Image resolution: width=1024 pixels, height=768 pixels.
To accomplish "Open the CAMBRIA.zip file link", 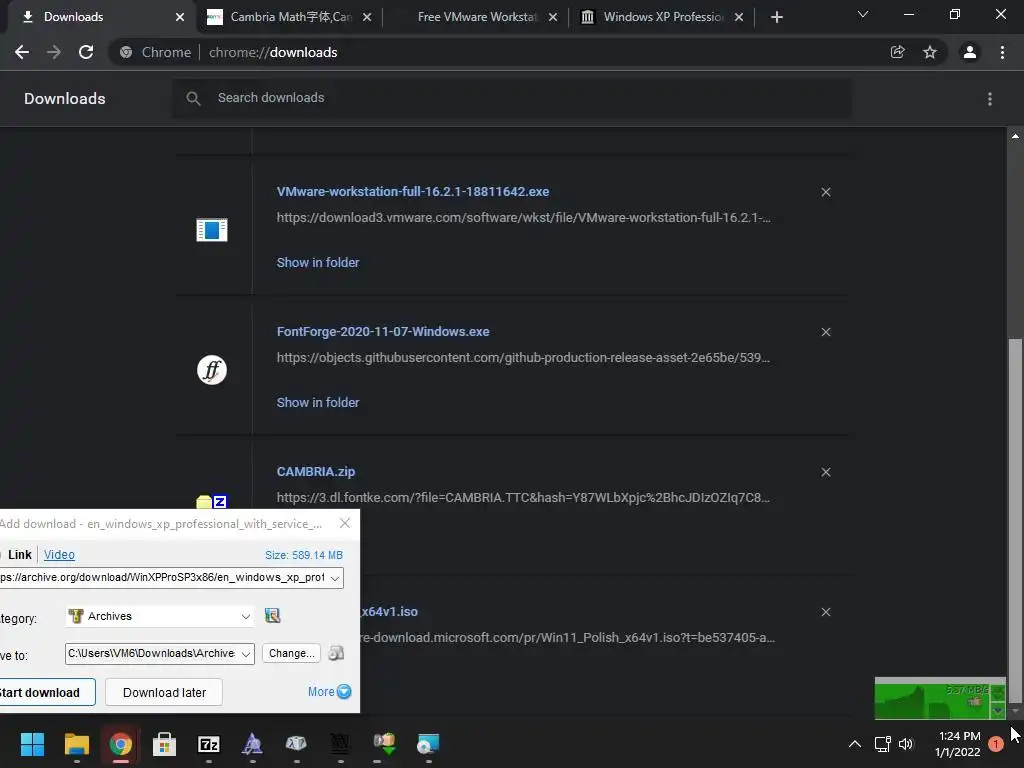I will click(x=316, y=472).
